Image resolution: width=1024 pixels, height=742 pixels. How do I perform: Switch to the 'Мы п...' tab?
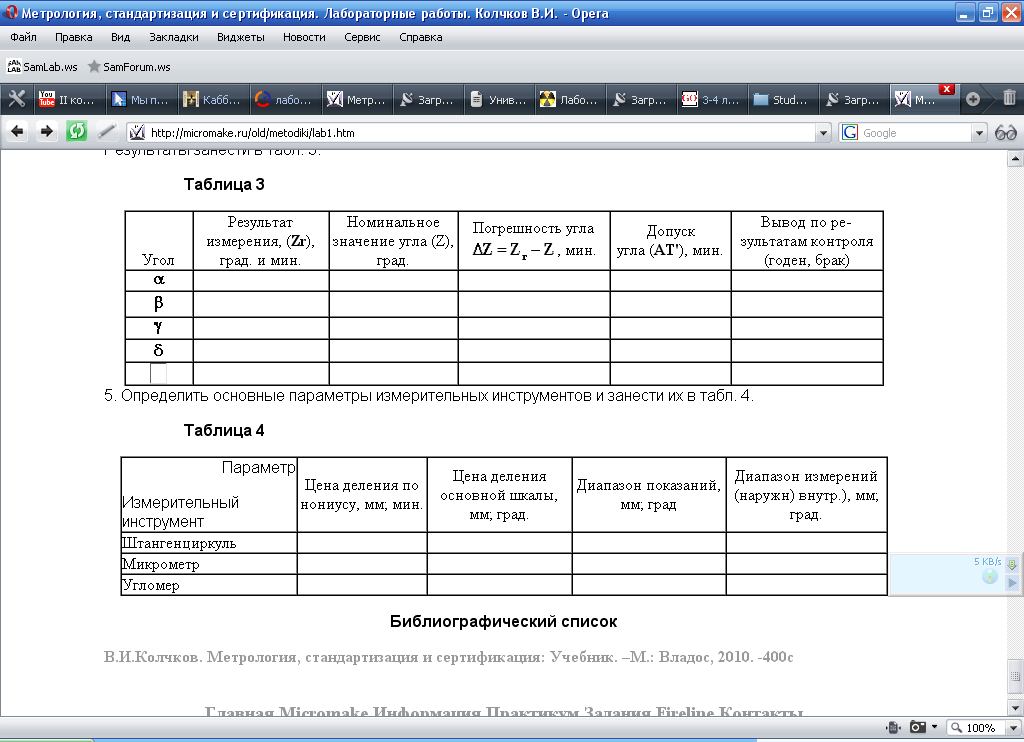(x=140, y=99)
